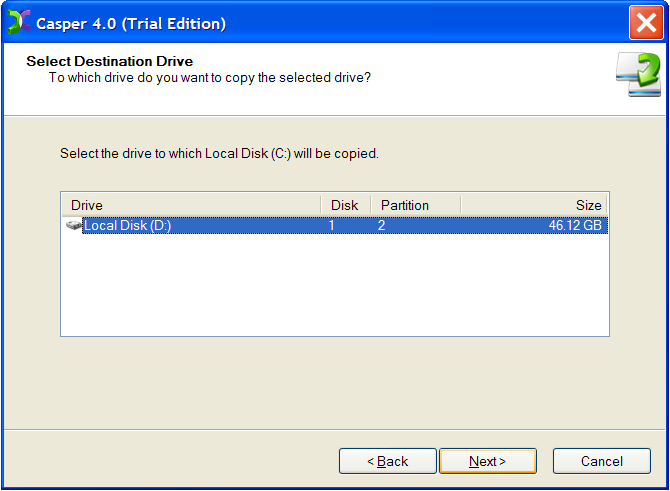
Task: Continue with the Next button
Action: pos(488,461)
